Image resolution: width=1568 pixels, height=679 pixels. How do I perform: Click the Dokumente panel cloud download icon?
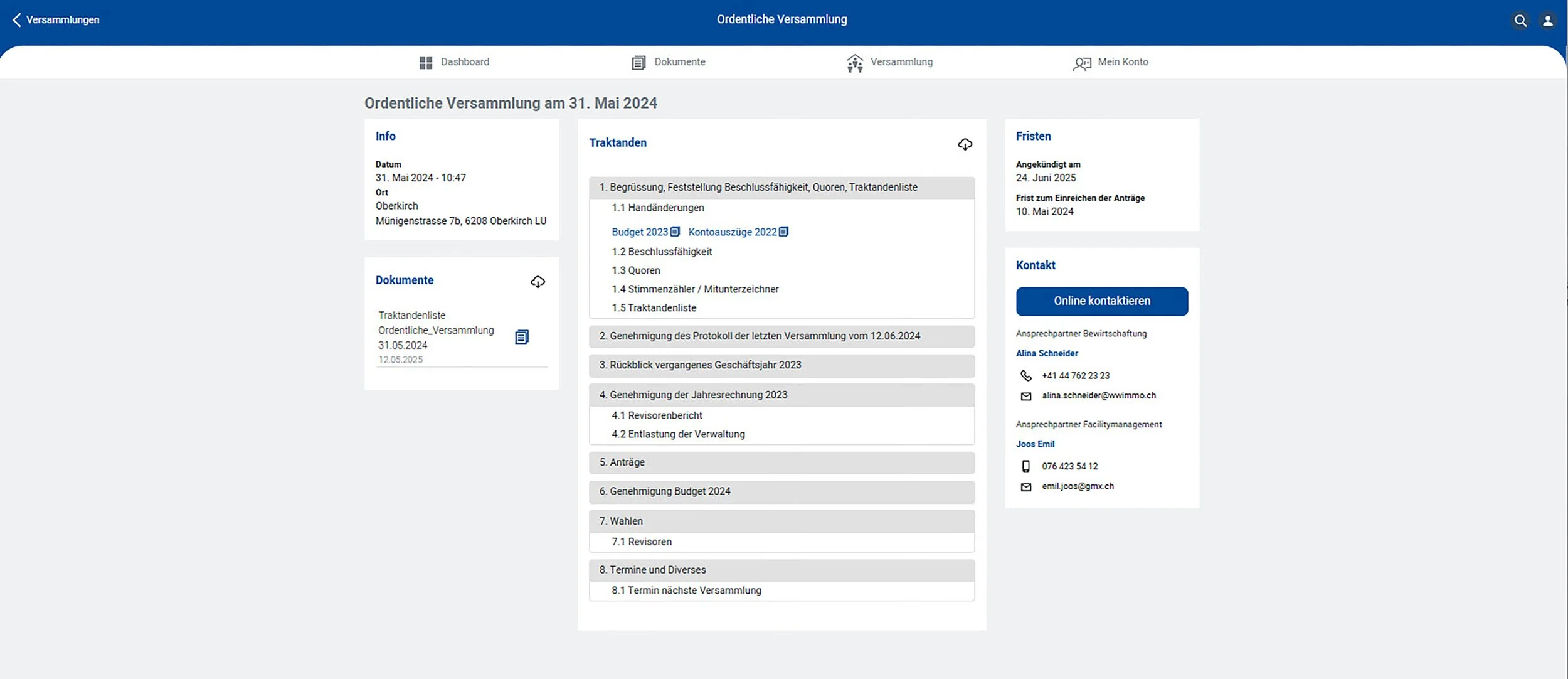538,282
